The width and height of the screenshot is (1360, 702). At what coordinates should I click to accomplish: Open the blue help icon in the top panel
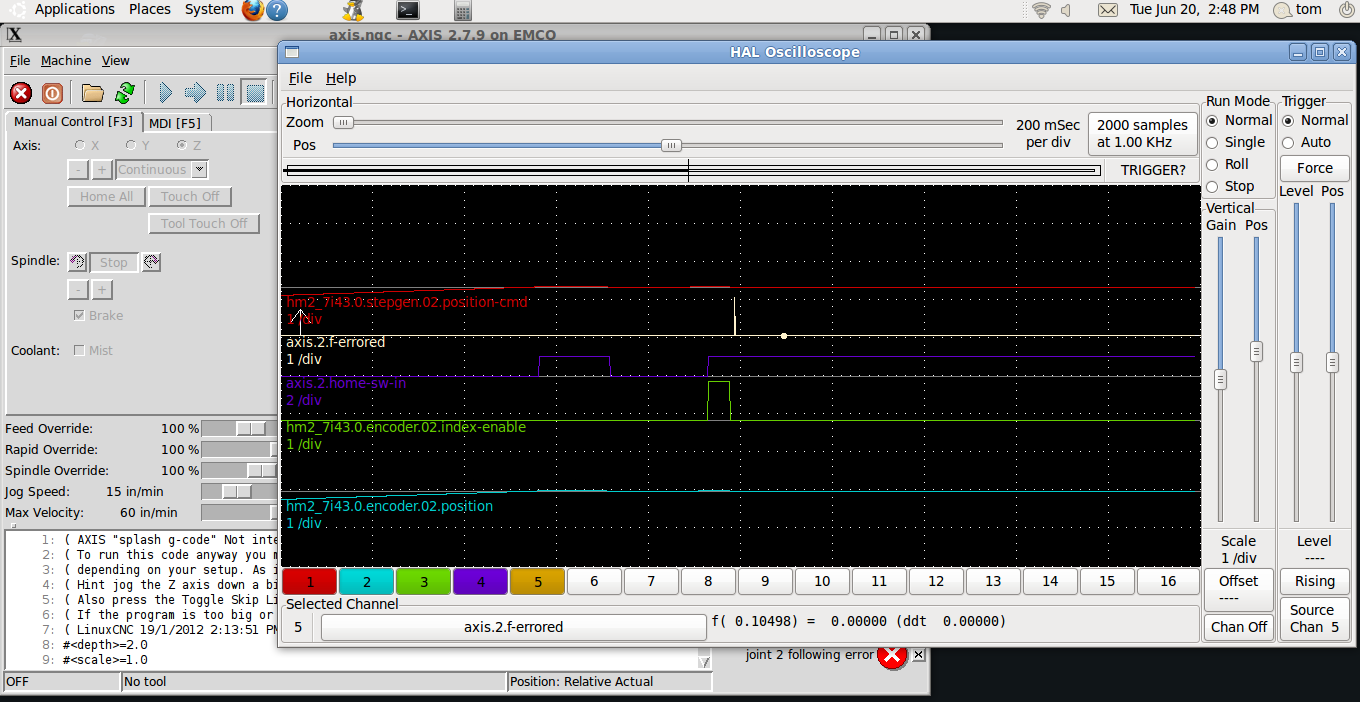point(277,10)
